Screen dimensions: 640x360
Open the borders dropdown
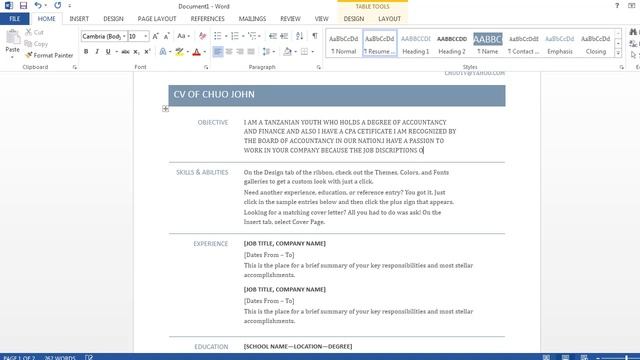313,52
